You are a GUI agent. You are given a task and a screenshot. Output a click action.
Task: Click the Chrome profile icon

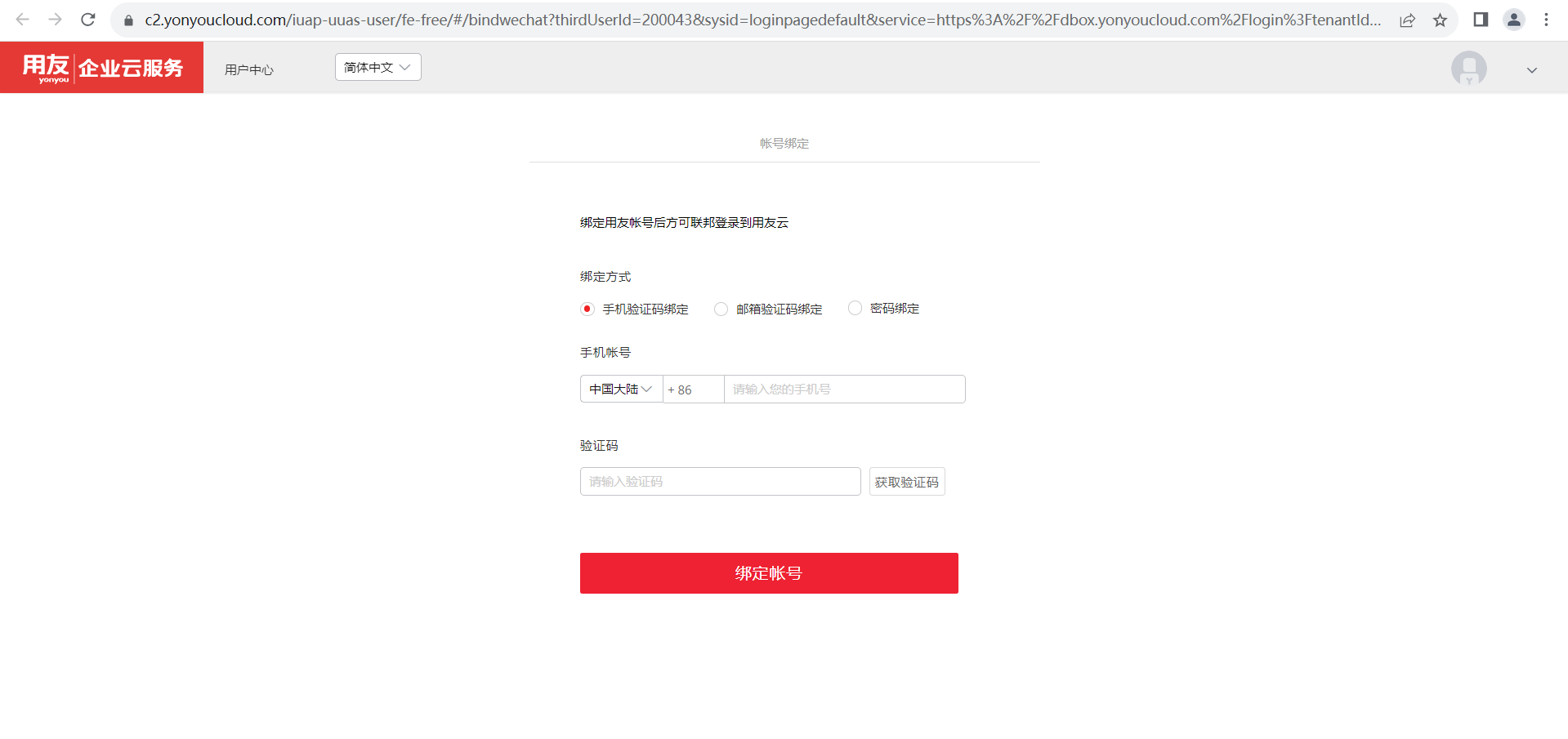(1514, 20)
